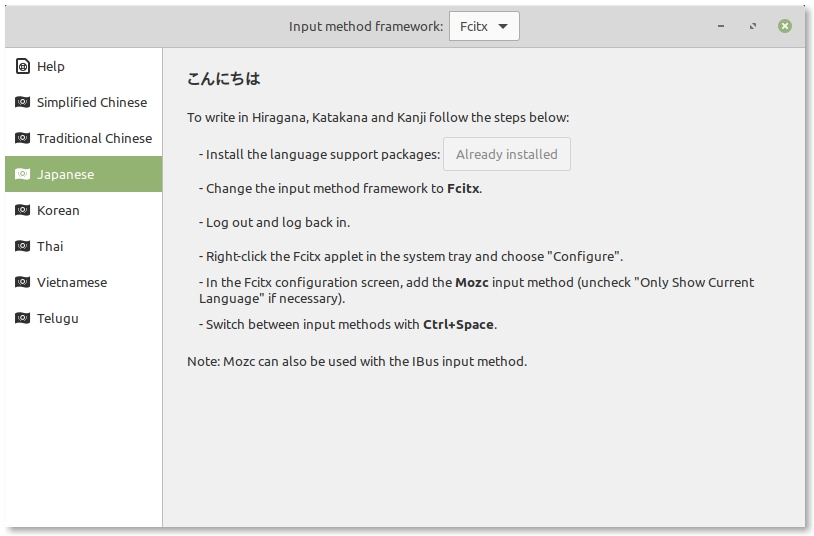The height and width of the screenshot is (536, 814).
Task: Click the Telugu flag icon
Action: coord(22,318)
